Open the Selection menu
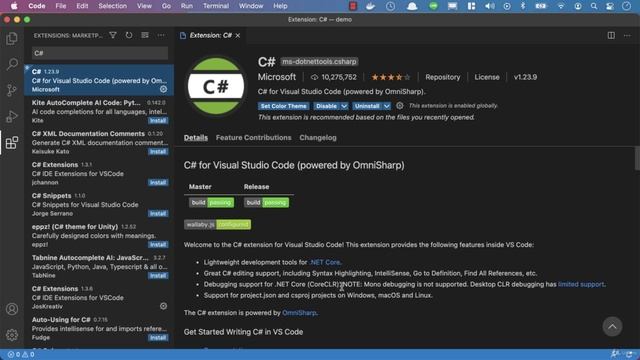The width and height of the screenshot is (640, 360). 112,6
